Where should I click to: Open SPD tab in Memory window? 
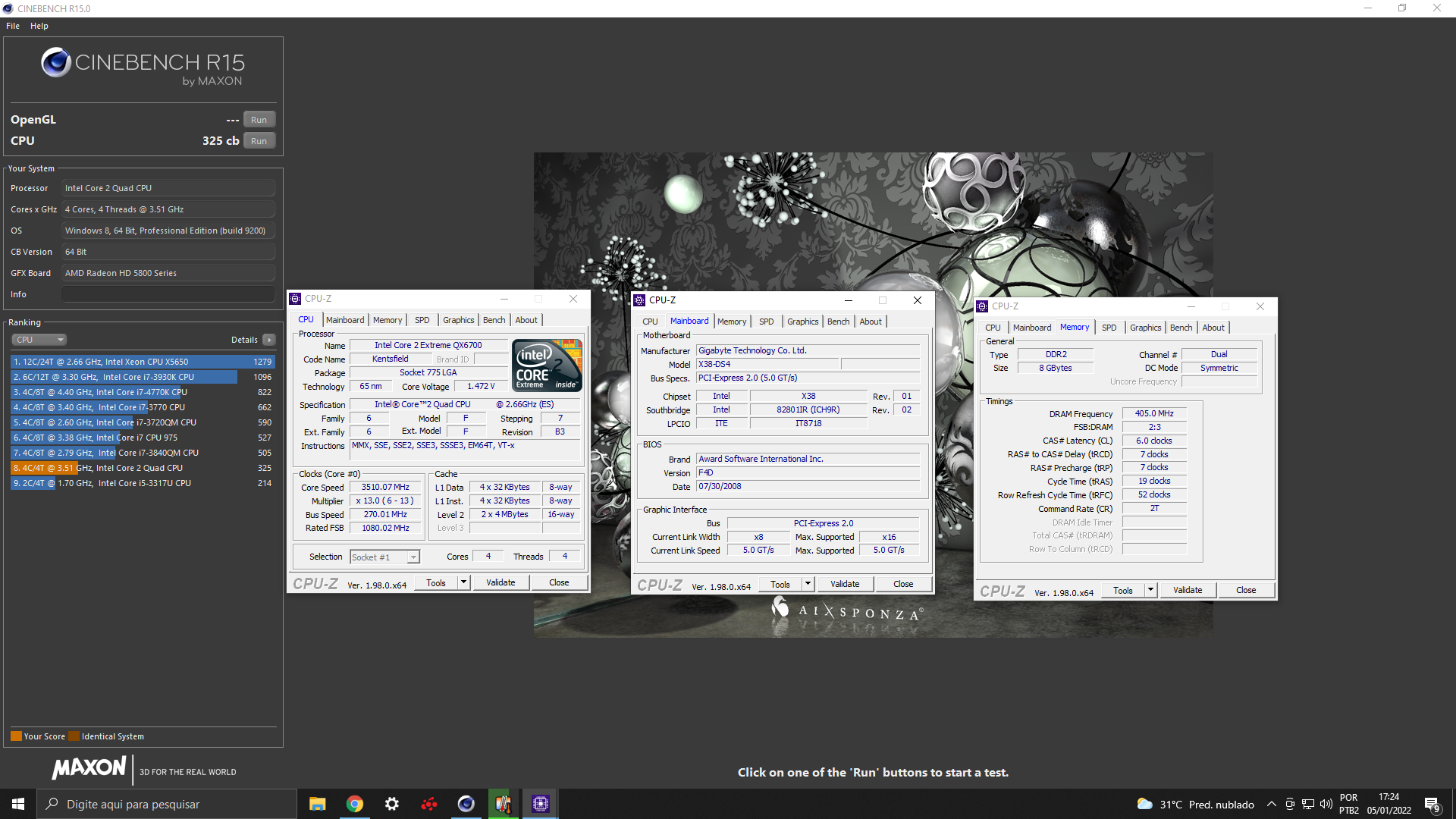1109,328
